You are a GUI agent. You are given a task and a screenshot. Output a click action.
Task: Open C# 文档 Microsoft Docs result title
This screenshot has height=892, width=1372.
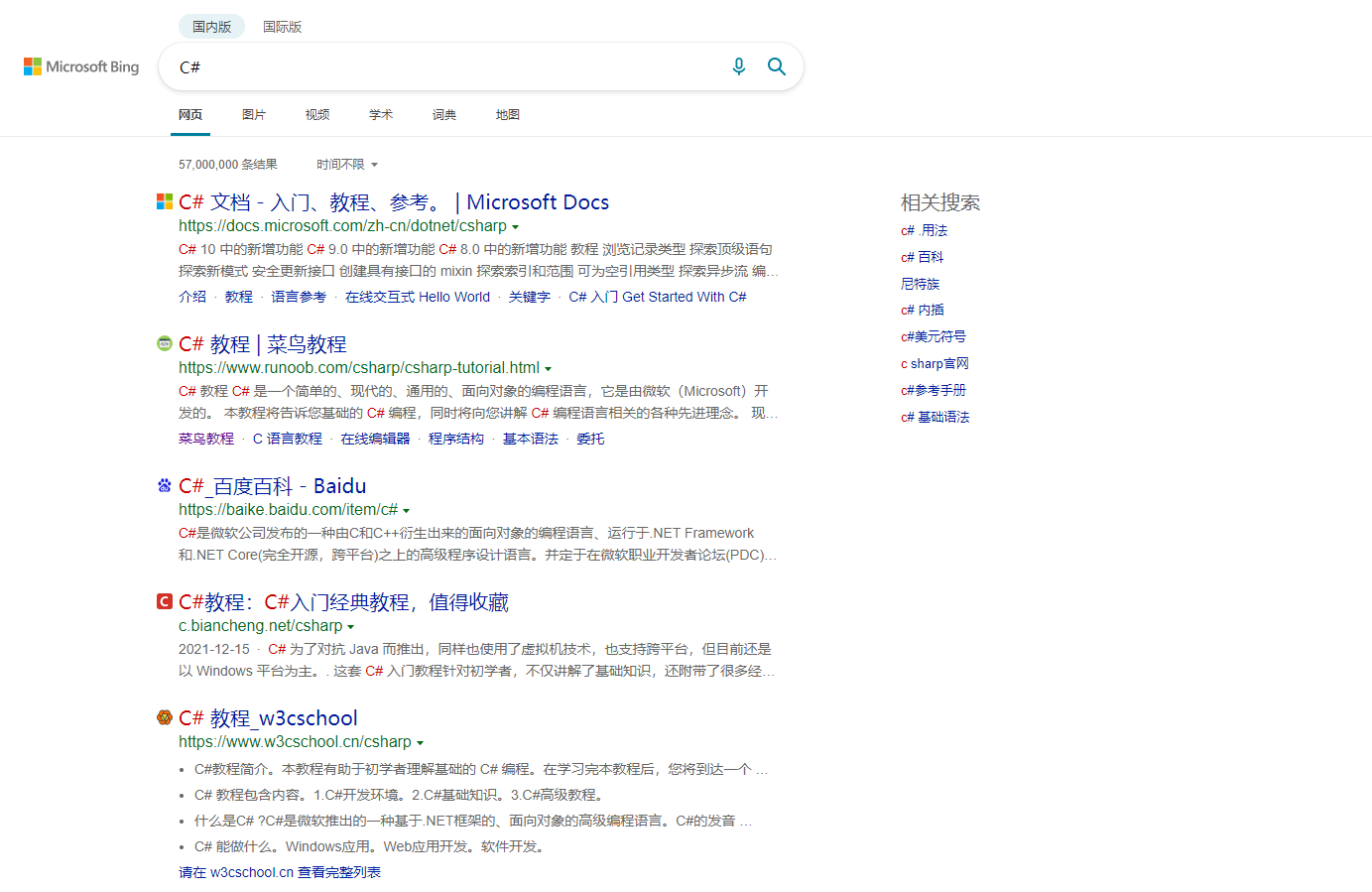point(394,202)
